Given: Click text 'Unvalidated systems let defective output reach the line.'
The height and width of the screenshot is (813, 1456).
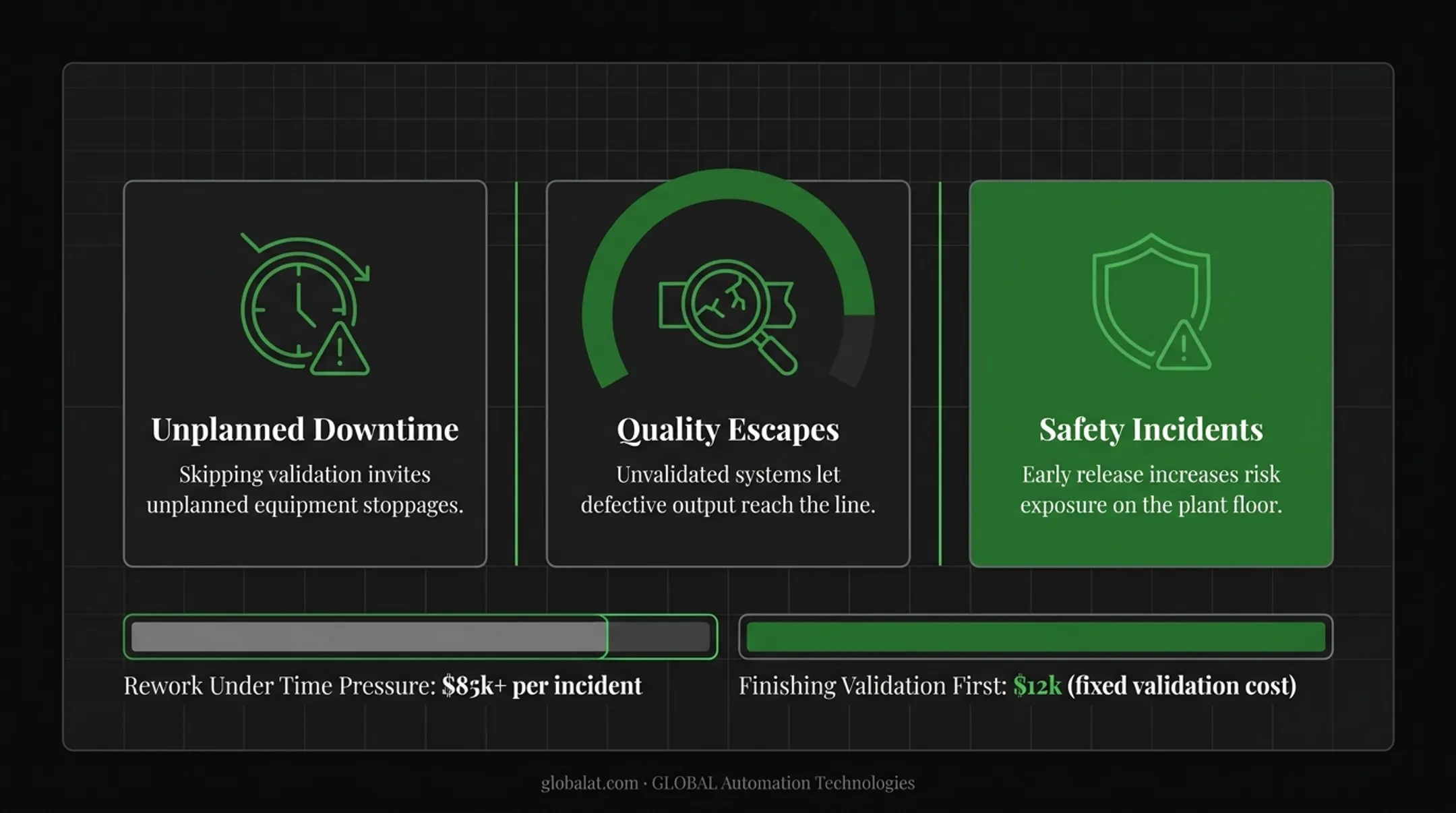Looking at the screenshot, I should pos(728,489).
